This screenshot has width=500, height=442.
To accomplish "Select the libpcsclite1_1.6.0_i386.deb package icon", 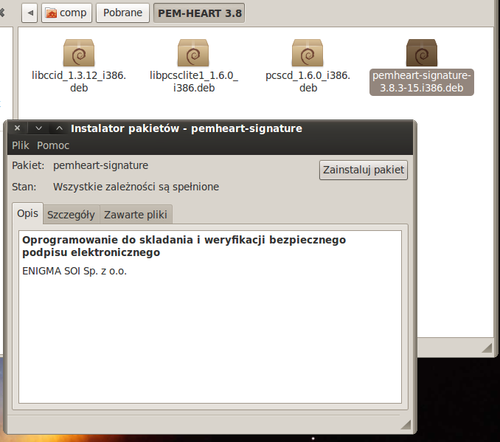I will (x=193, y=53).
